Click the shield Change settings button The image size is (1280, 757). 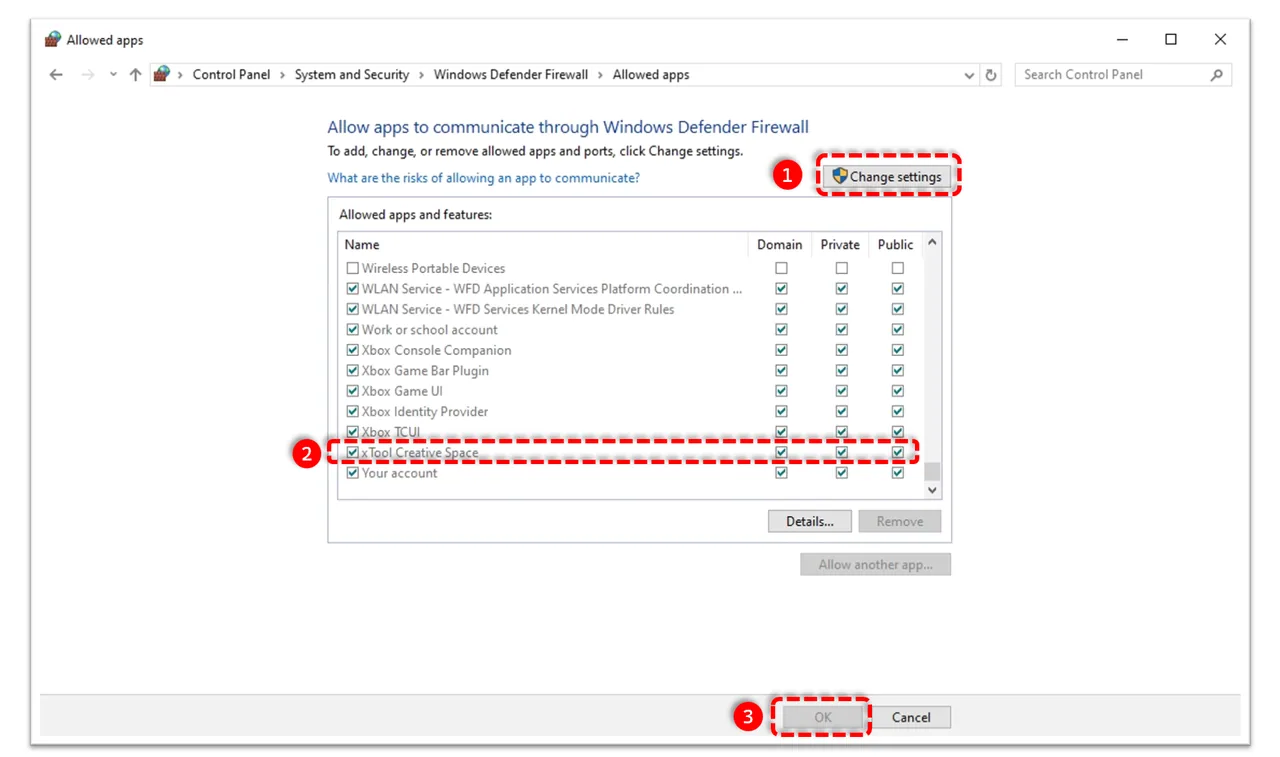887,176
